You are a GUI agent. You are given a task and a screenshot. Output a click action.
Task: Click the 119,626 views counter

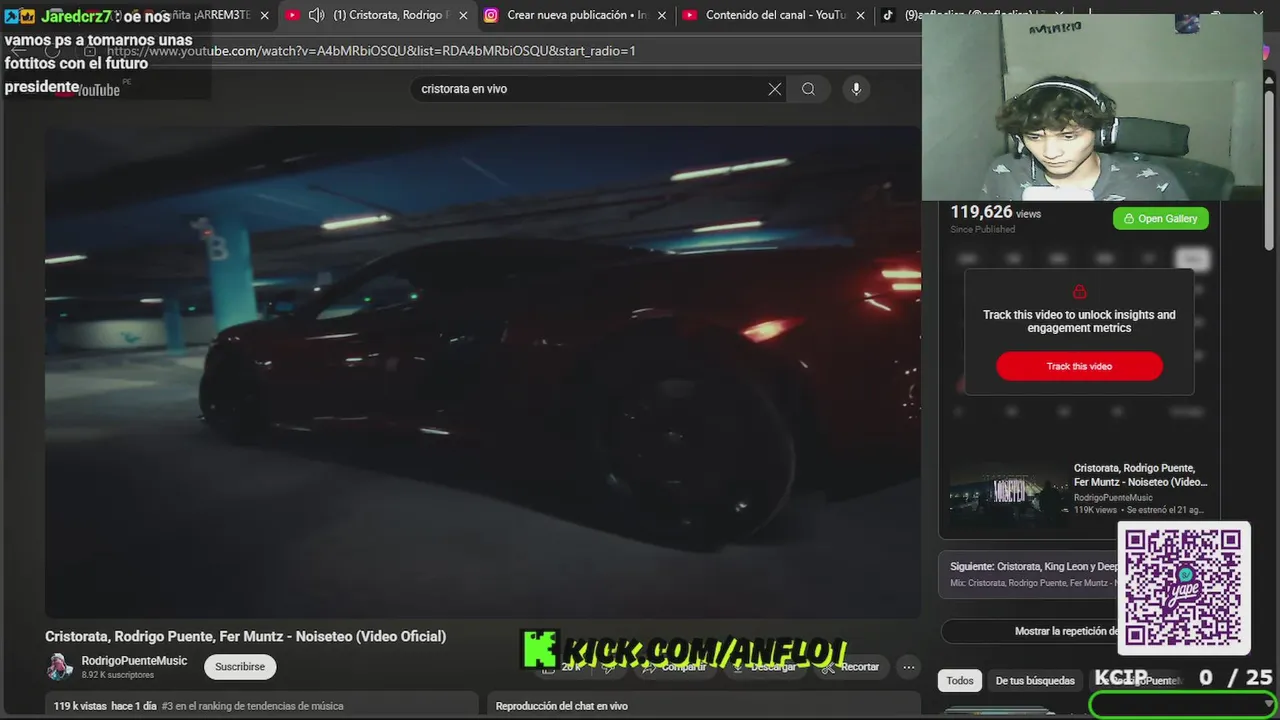(x=995, y=212)
